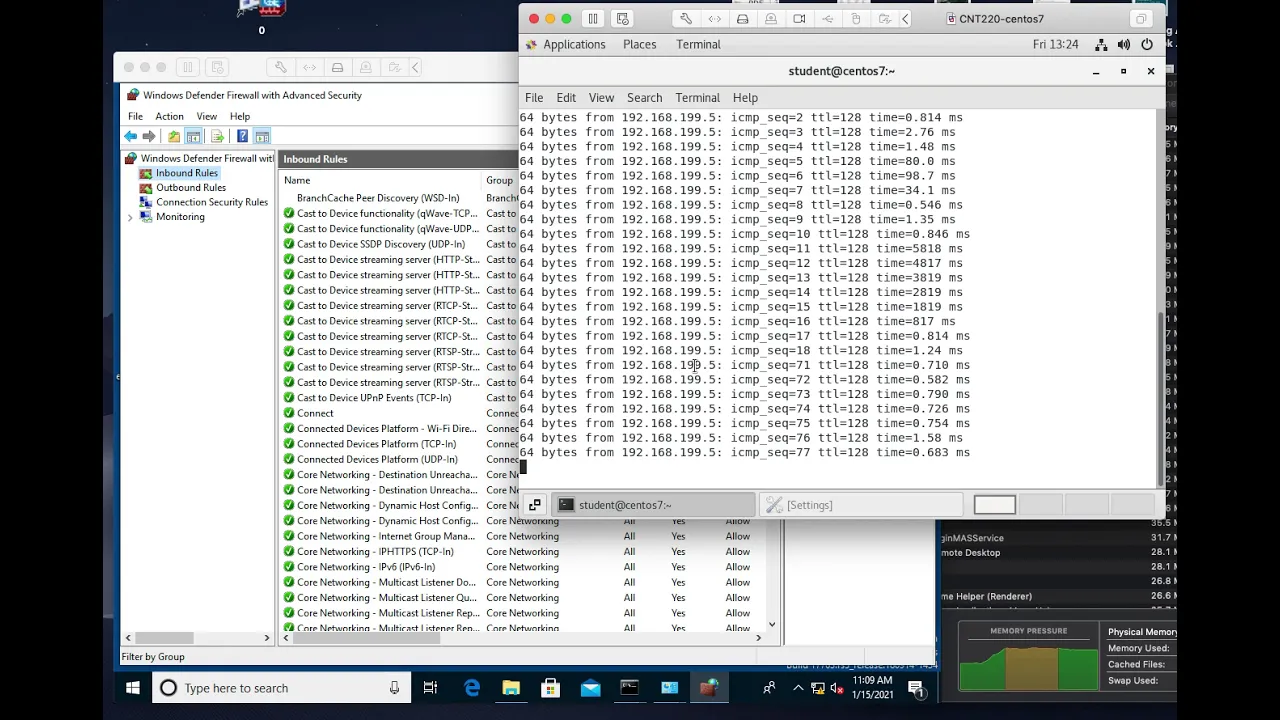This screenshot has width=1280, height=720.
Task: Select first workspace in CentOS workspace switcher
Action: tap(995, 505)
